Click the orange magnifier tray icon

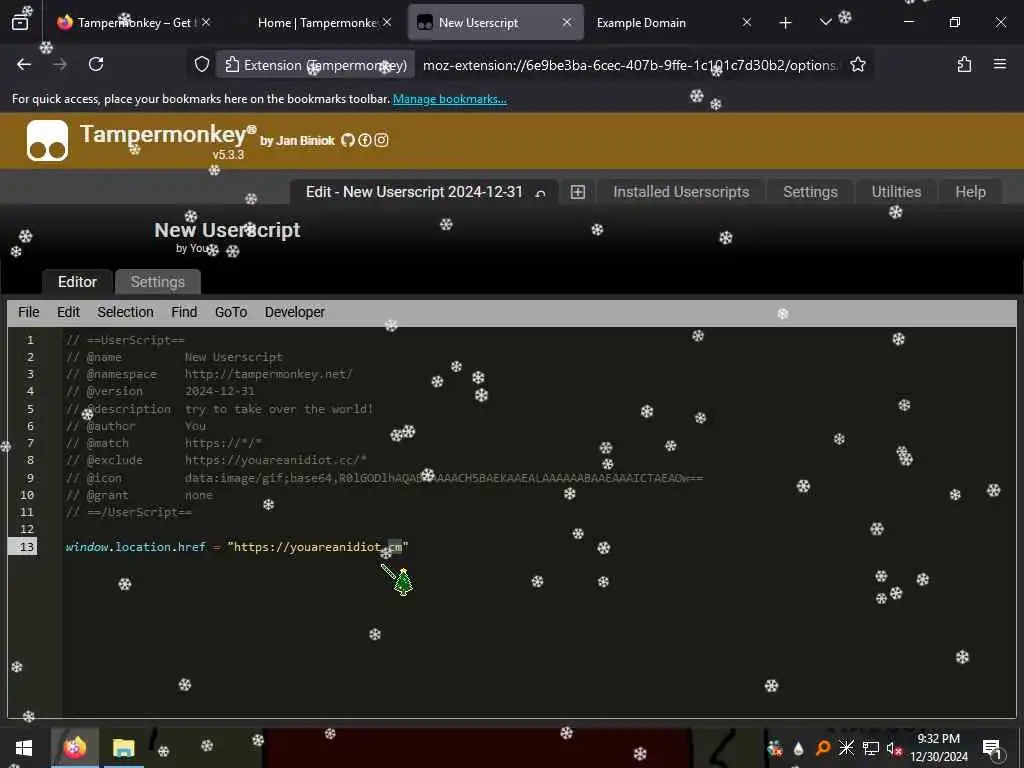click(x=822, y=748)
